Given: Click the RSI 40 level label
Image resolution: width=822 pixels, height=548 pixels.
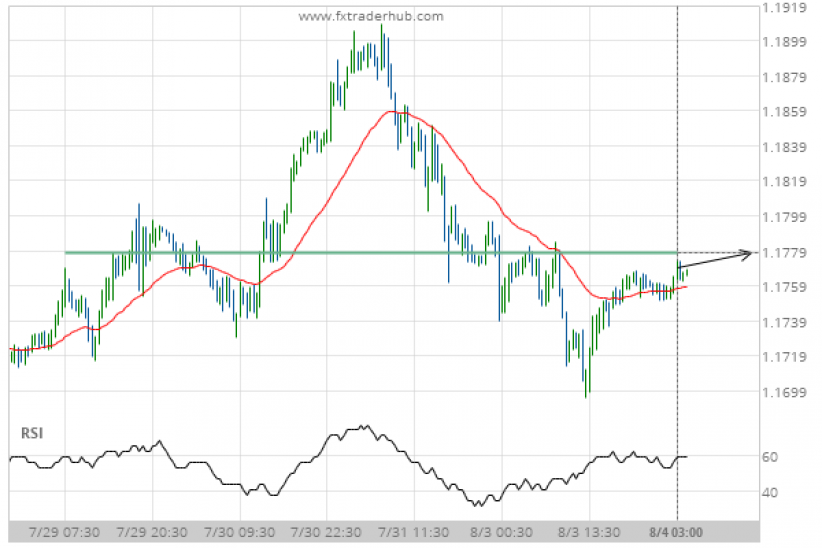Looking at the screenshot, I should click(770, 493).
